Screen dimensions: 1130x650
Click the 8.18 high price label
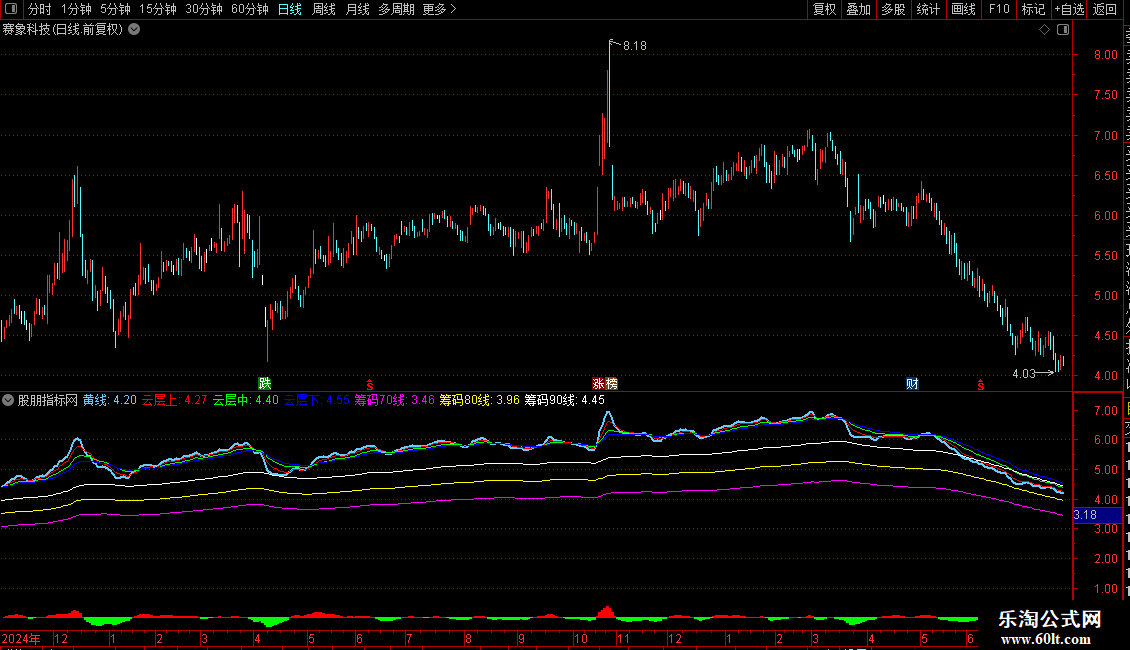click(635, 46)
